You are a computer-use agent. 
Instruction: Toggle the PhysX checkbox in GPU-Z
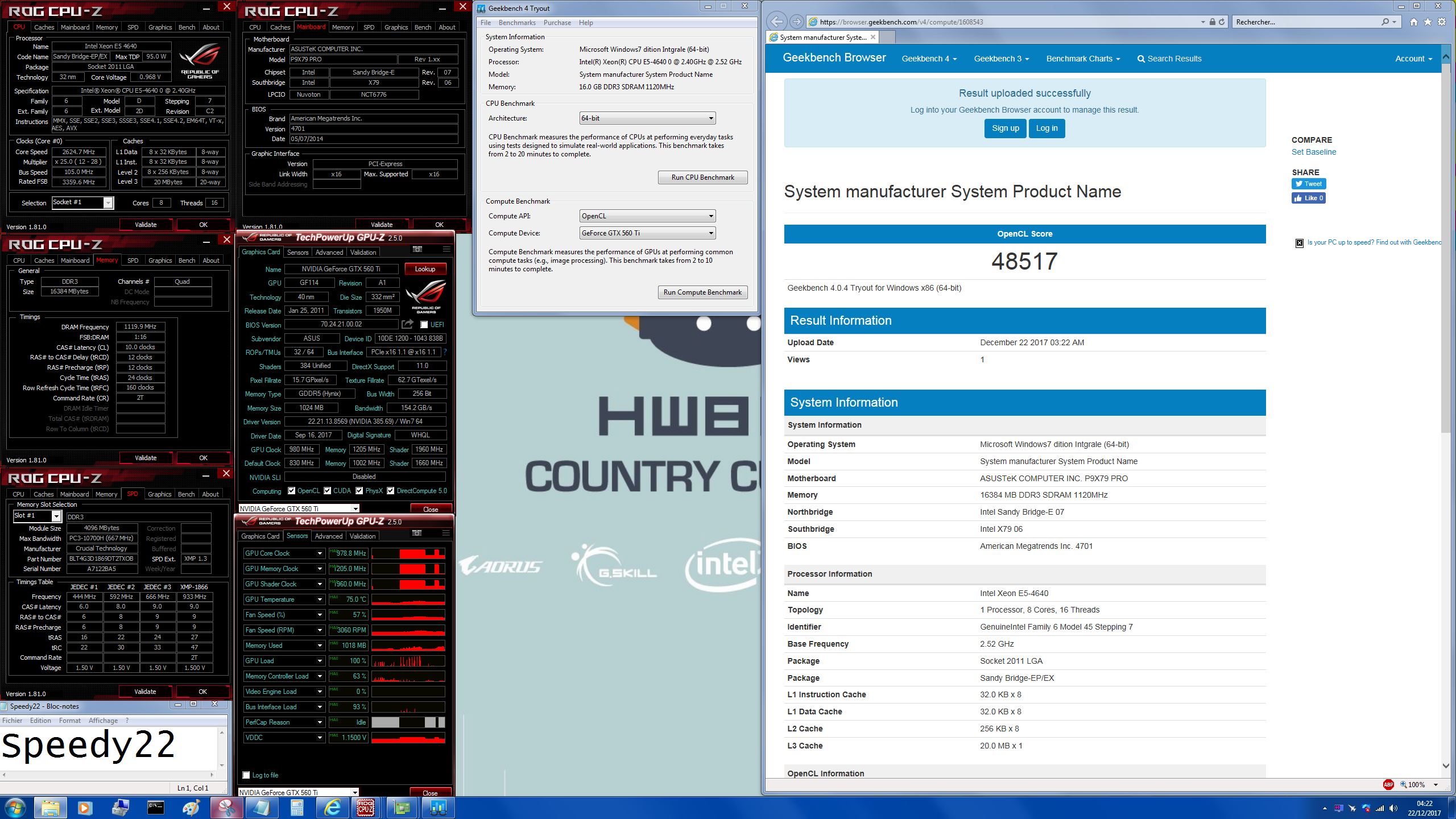point(359,491)
